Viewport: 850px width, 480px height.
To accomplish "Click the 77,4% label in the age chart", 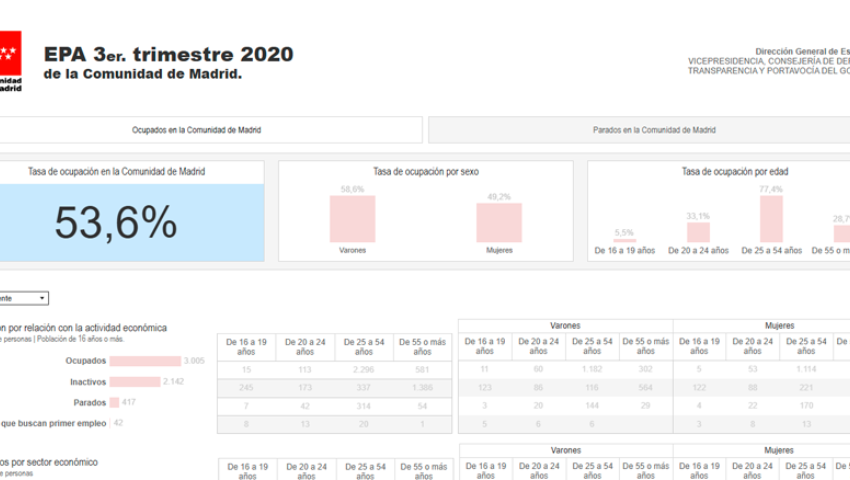I will 771,189.
